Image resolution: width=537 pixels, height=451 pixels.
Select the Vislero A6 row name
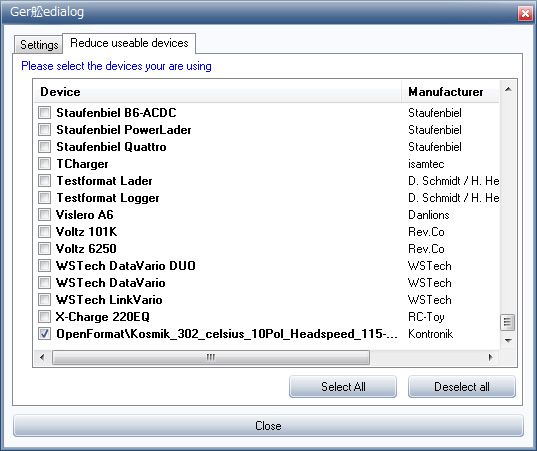(x=85, y=215)
